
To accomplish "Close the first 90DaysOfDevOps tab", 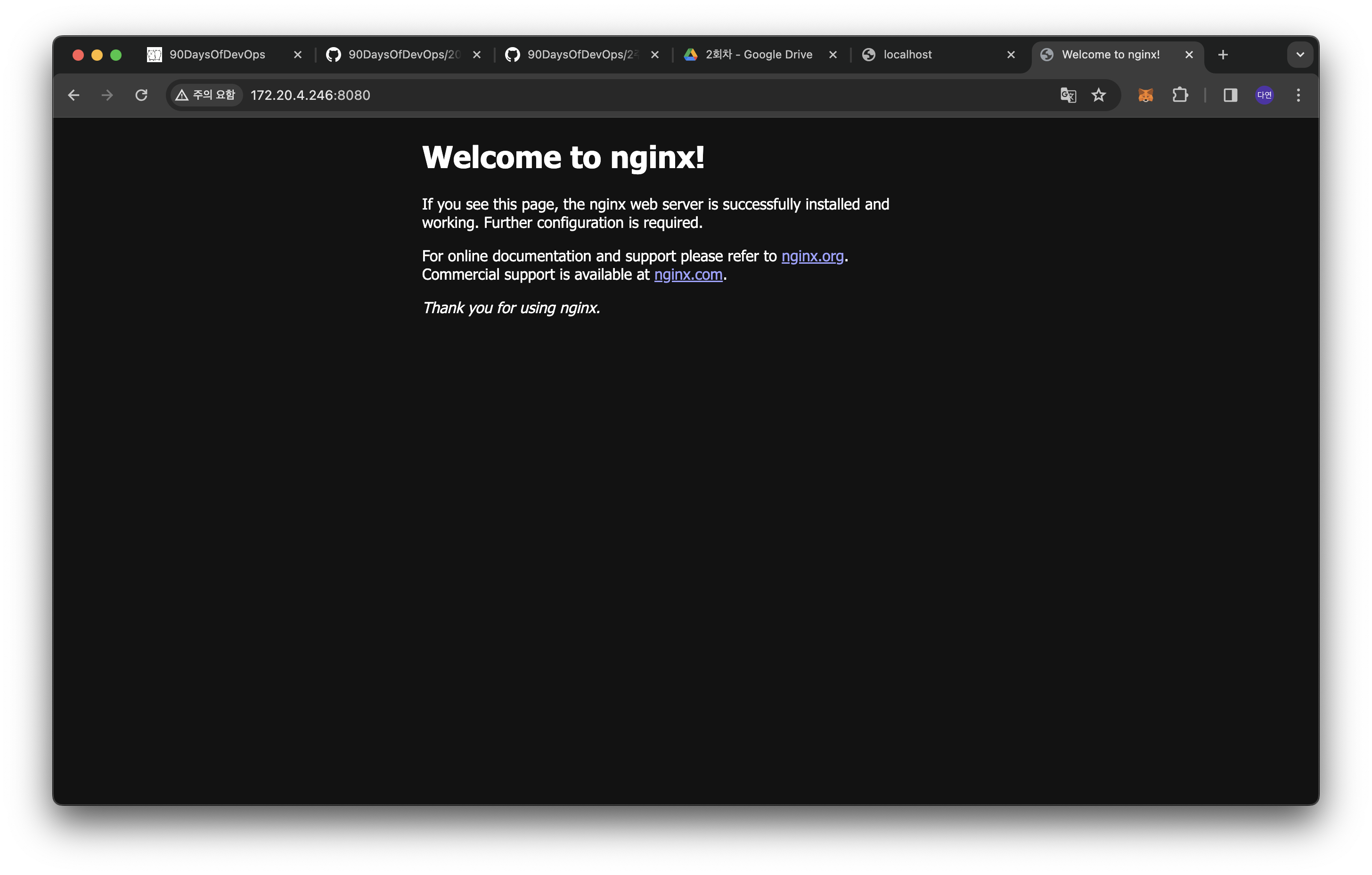I will click(x=297, y=55).
